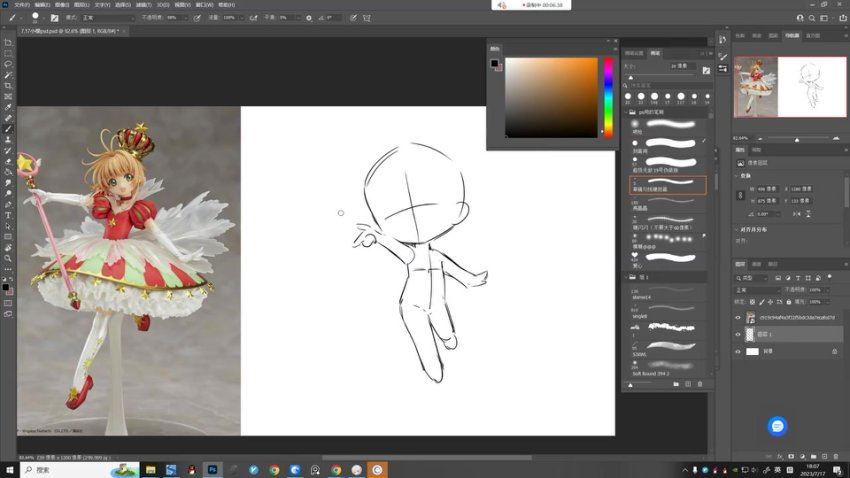
Task: Open the brush opacity dropdown arrow
Action: tap(186, 18)
